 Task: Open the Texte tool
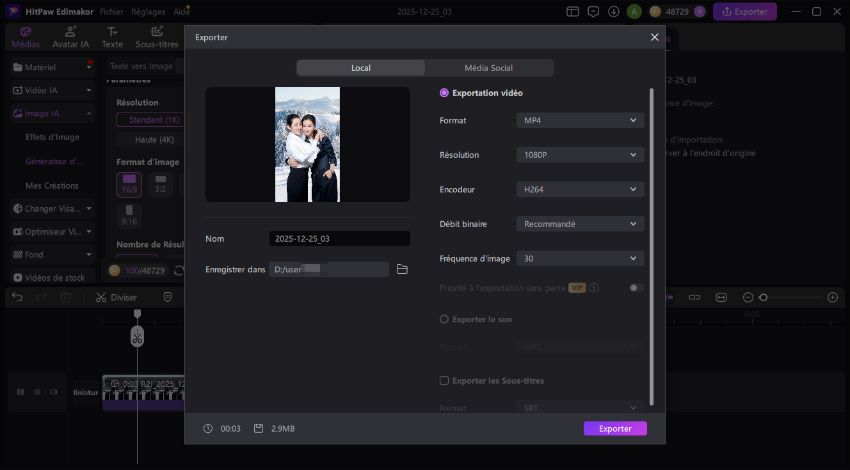tap(112, 37)
